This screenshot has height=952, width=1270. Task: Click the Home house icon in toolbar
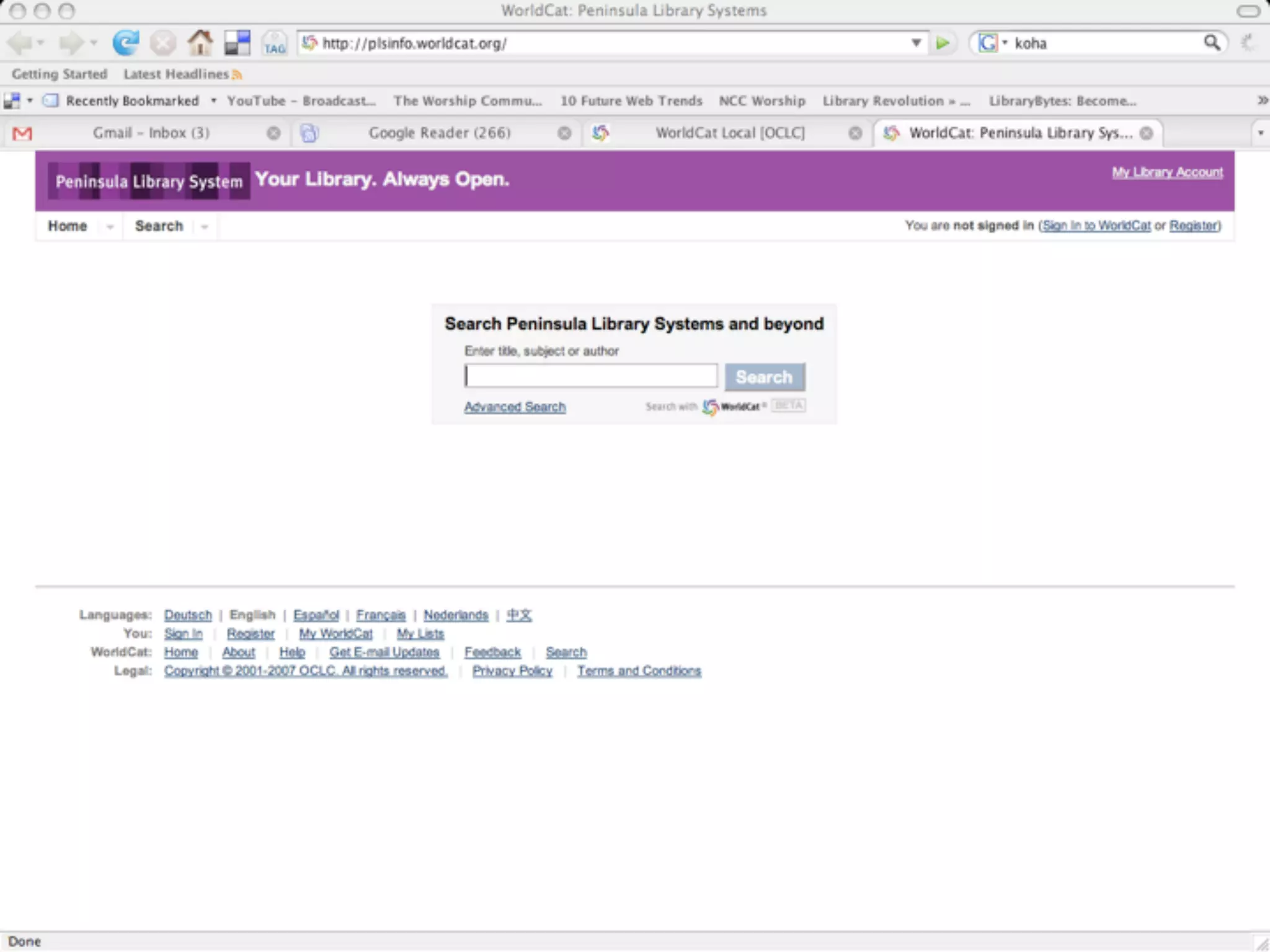coord(200,43)
